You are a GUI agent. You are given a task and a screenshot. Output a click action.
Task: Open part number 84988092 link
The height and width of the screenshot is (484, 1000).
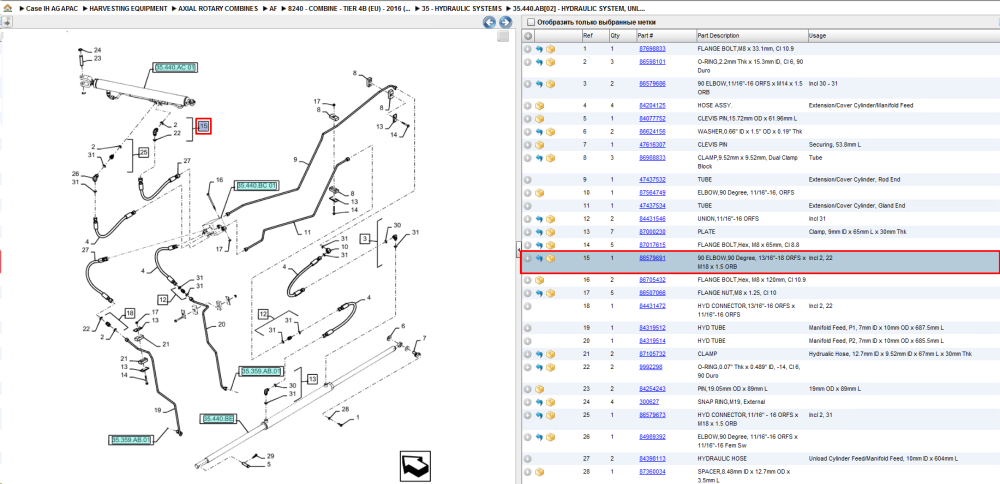coord(652,437)
